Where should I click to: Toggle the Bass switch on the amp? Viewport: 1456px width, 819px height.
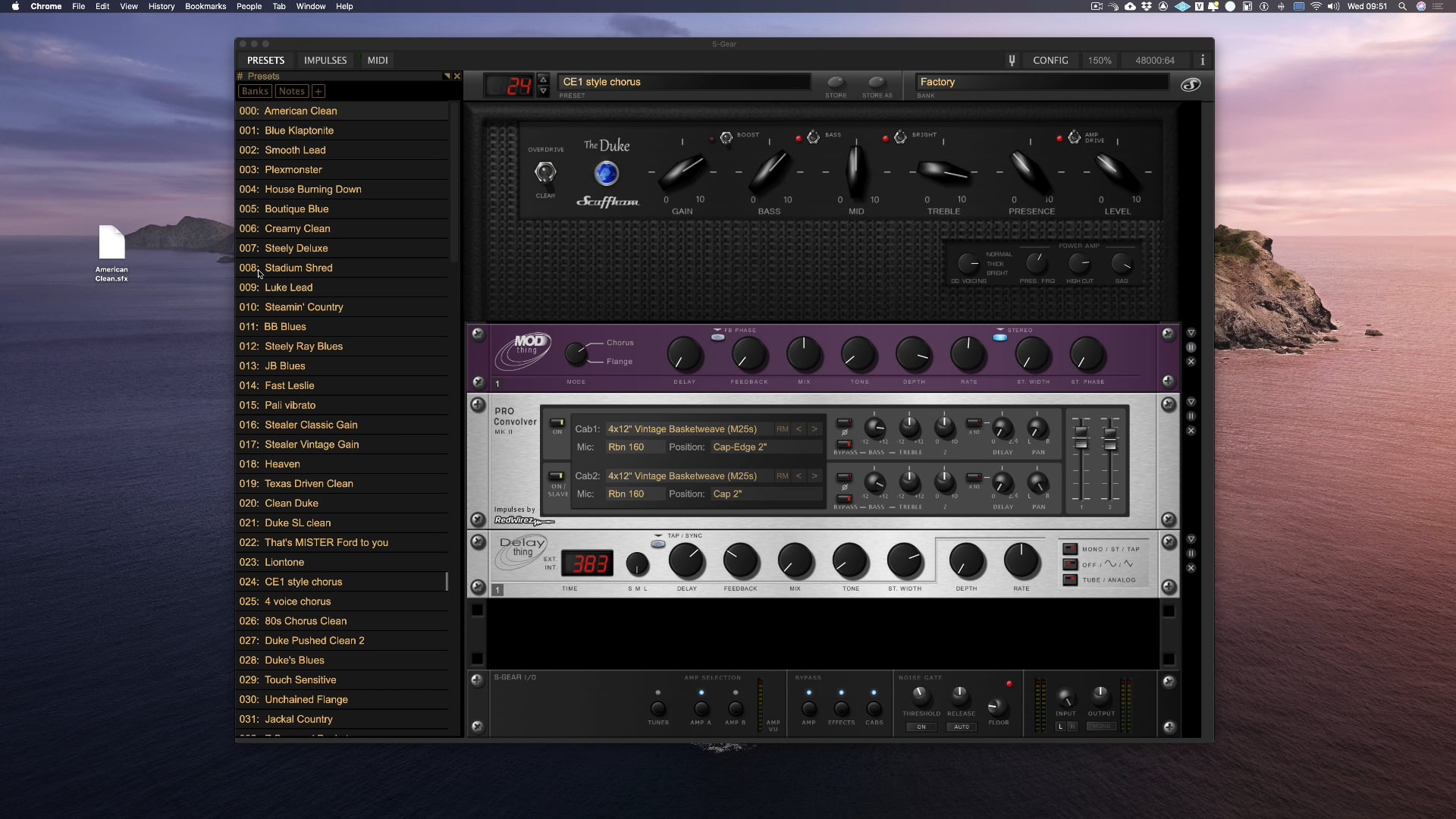[813, 137]
